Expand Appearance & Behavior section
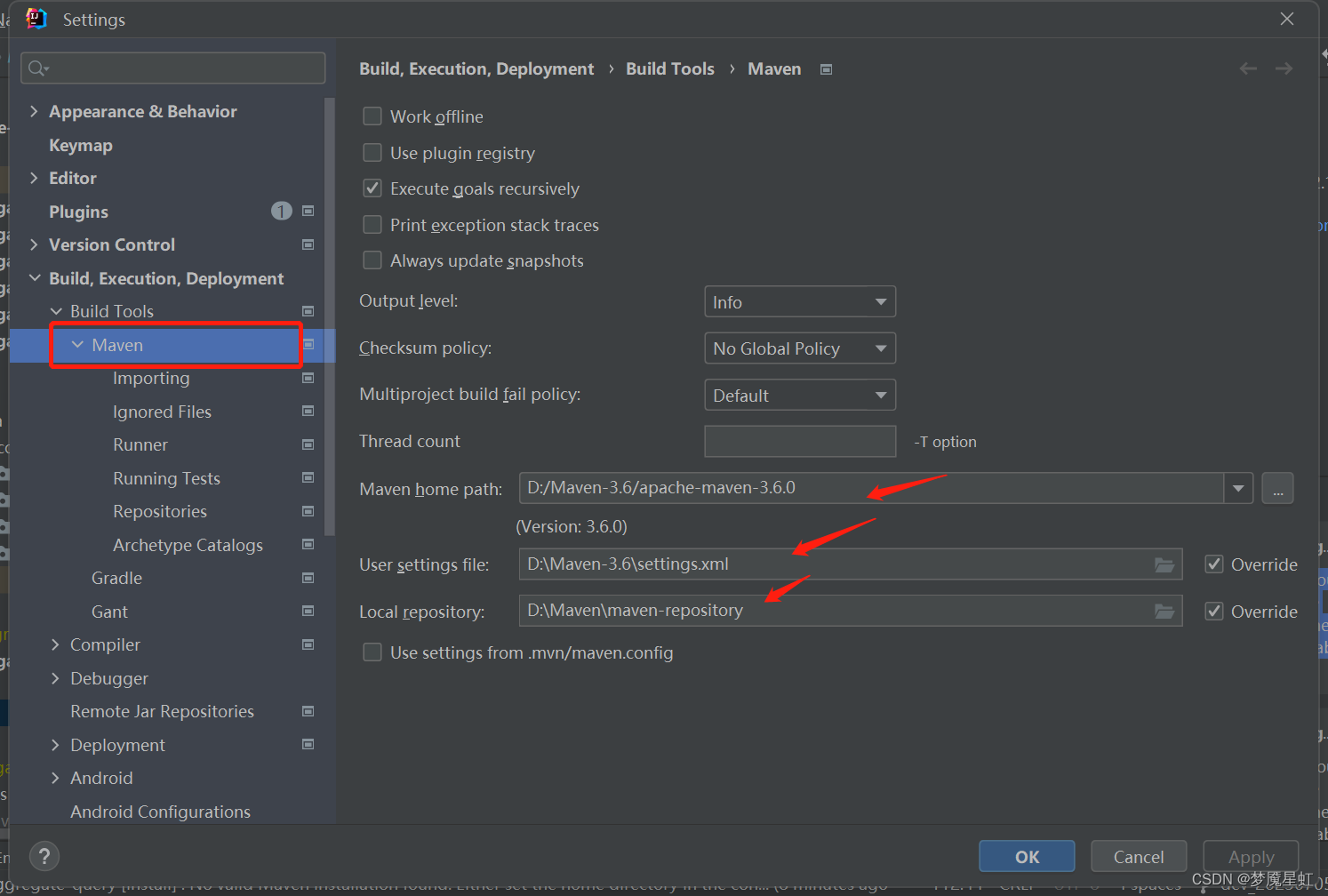This screenshot has width=1328, height=896. (34, 111)
